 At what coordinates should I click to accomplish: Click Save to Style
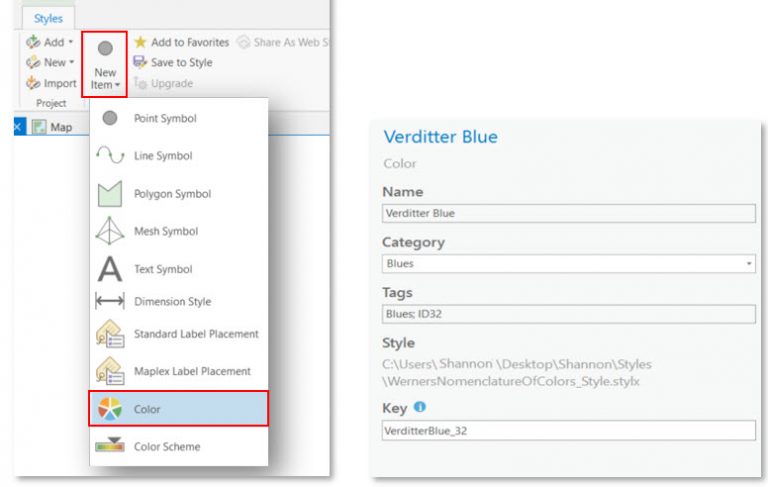tap(172, 62)
